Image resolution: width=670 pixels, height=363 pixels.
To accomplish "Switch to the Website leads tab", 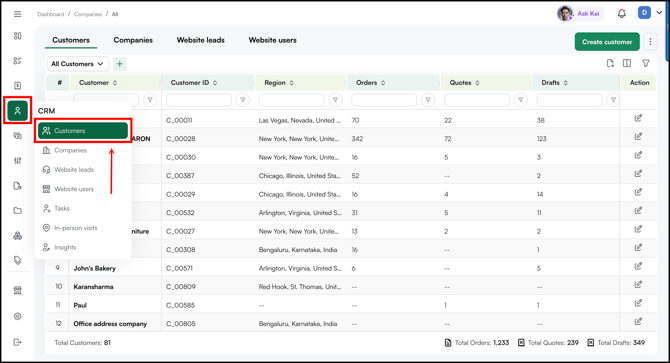I will pos(200,40).
